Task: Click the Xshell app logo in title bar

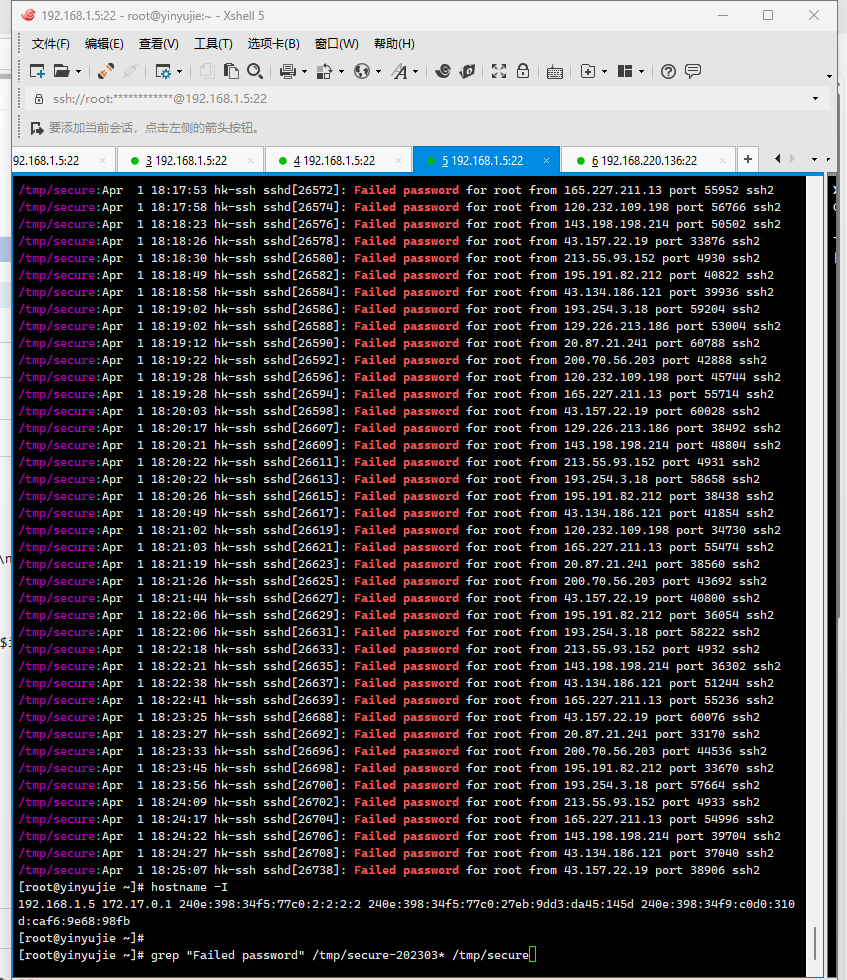Action: tap(28, 15)
